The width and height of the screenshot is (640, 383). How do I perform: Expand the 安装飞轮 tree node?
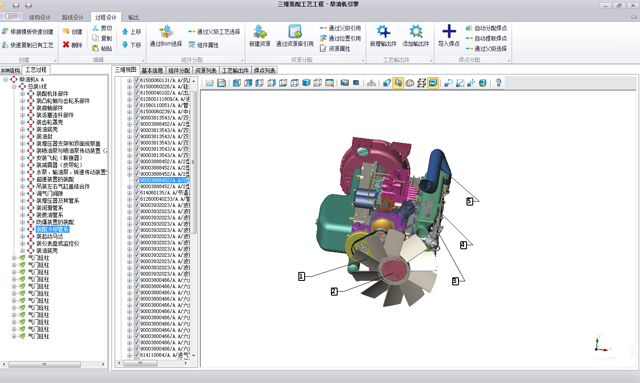22,158
